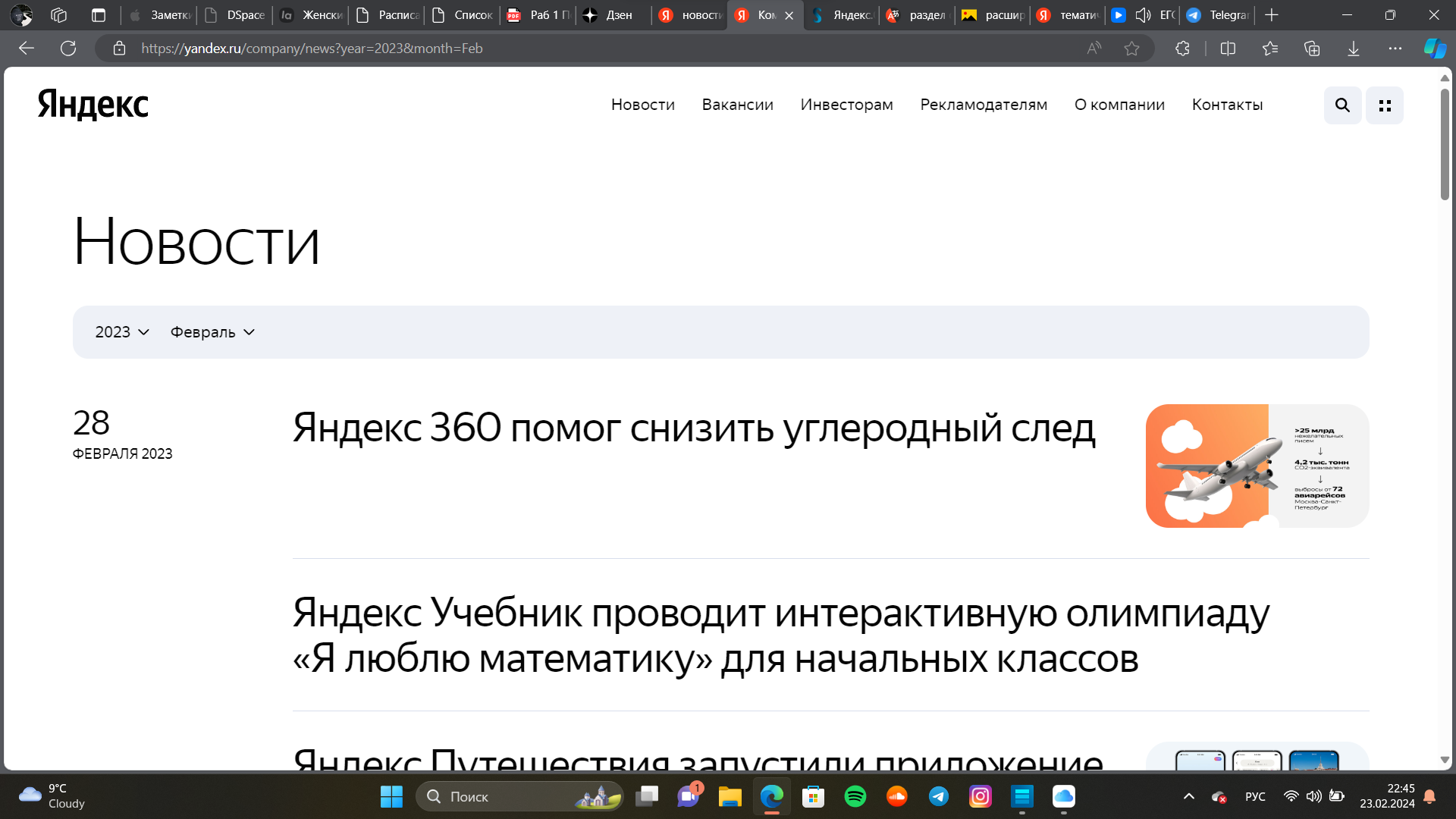Click the scrollbar down arrow
This screenshot has width=1456, height=819.
1445,760
